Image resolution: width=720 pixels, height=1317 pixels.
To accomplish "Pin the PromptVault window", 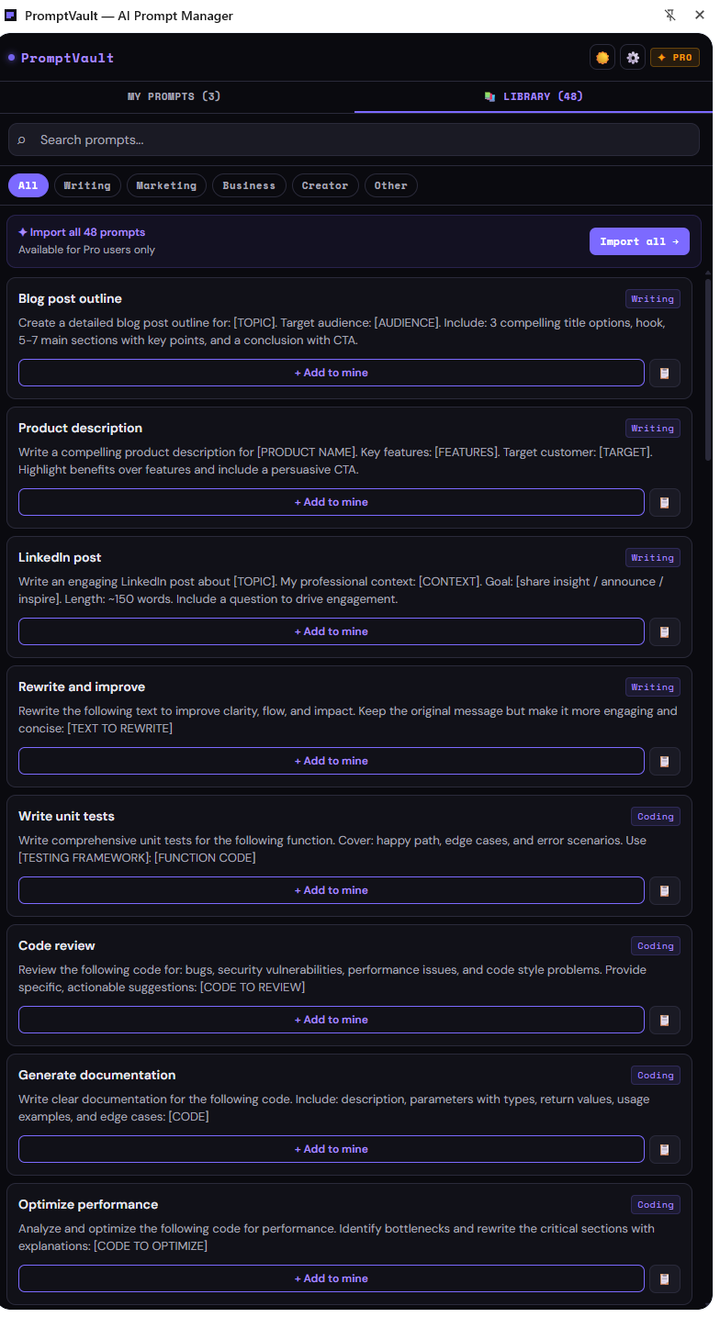I will [670, 15].
